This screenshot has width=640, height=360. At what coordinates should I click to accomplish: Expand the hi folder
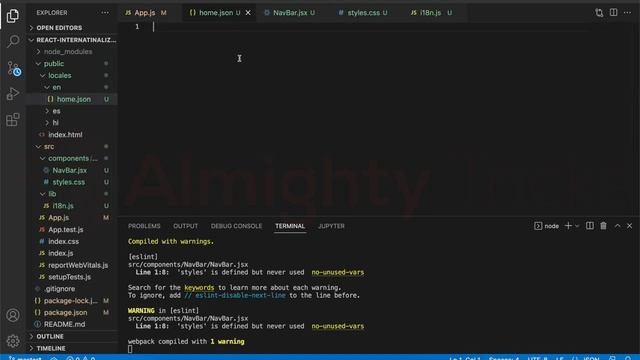coord(72,123)
